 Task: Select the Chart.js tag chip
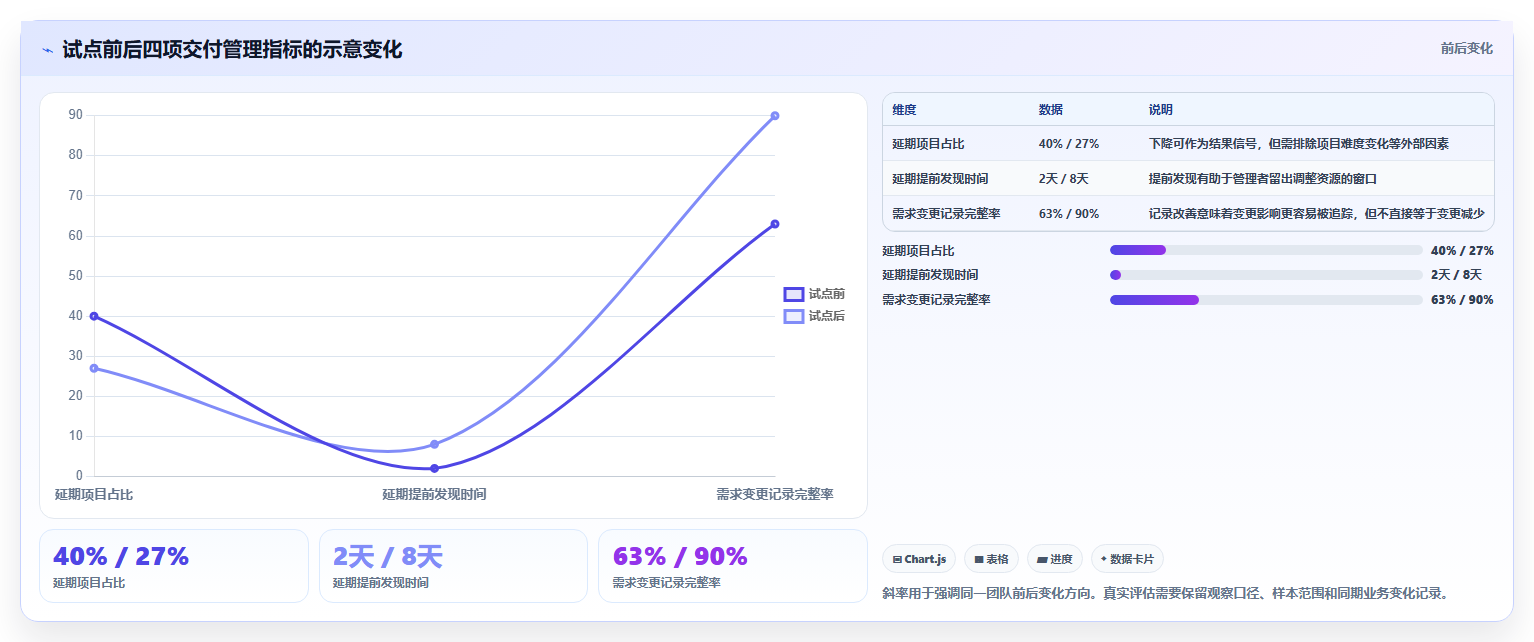coord(919,559)
